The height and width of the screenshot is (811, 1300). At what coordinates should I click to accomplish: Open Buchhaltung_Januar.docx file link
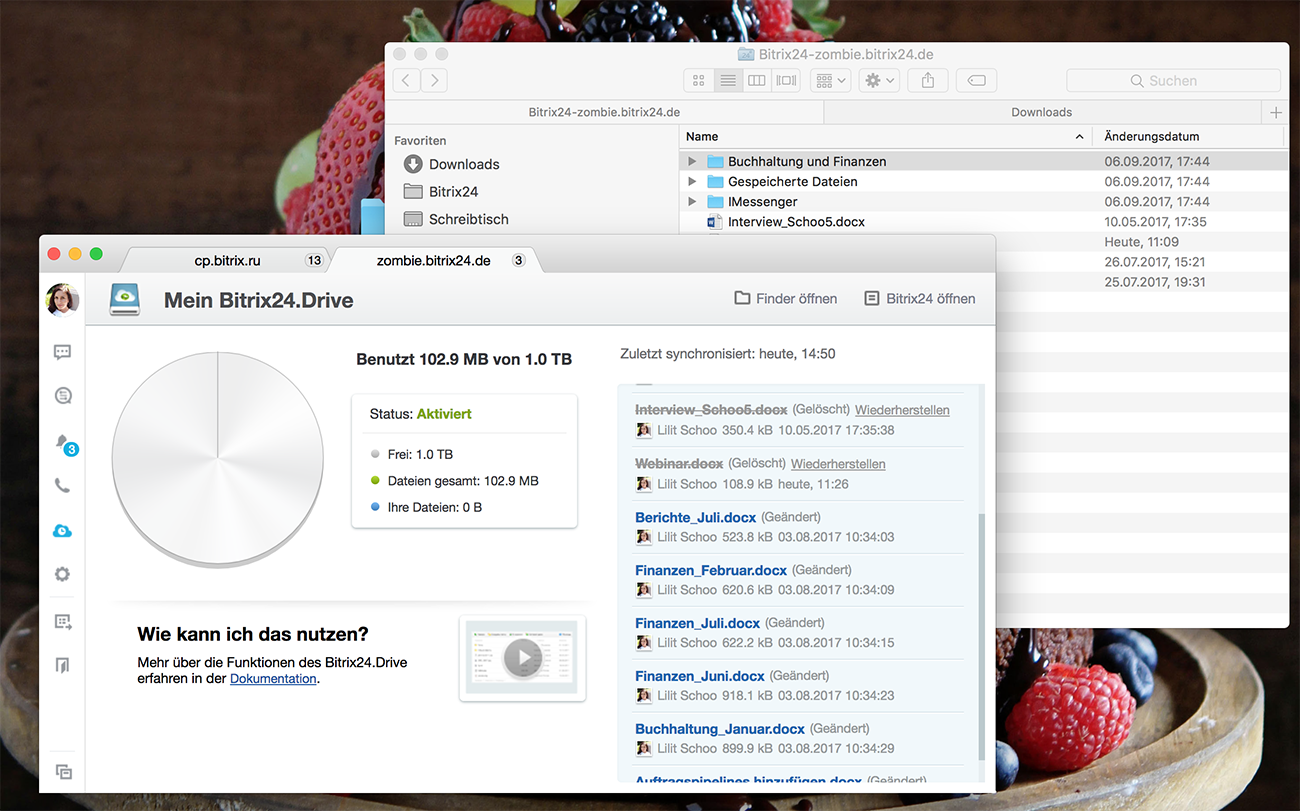click(720, 729)
